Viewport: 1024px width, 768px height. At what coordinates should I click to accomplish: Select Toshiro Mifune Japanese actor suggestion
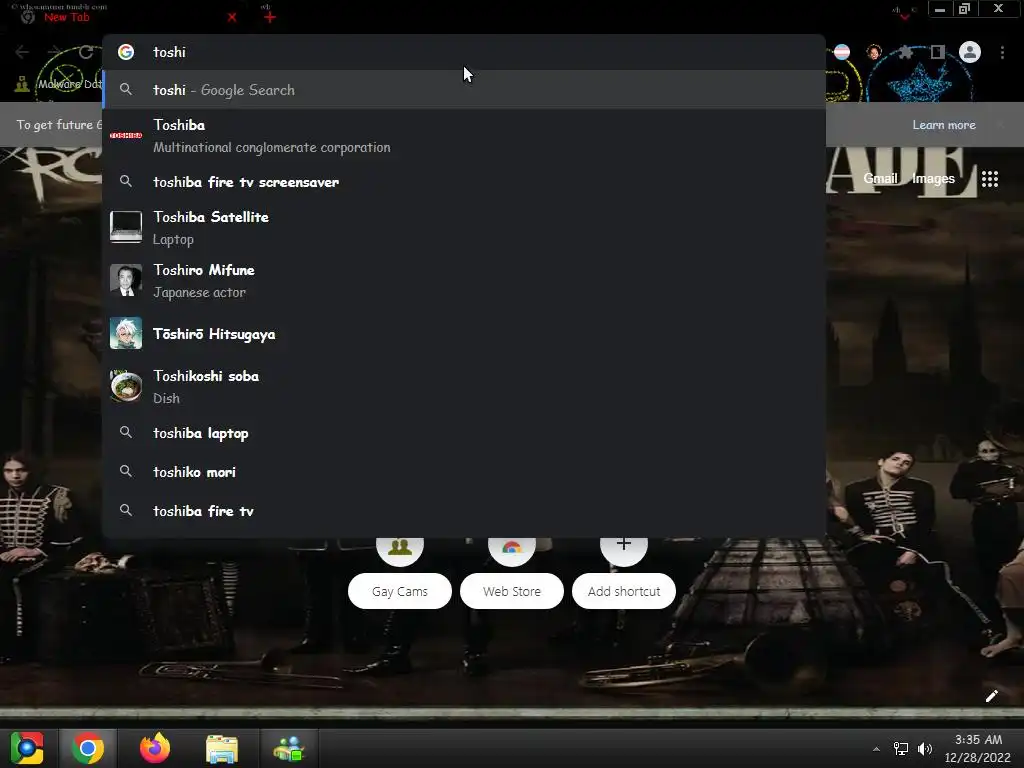[x=464, y=281]
